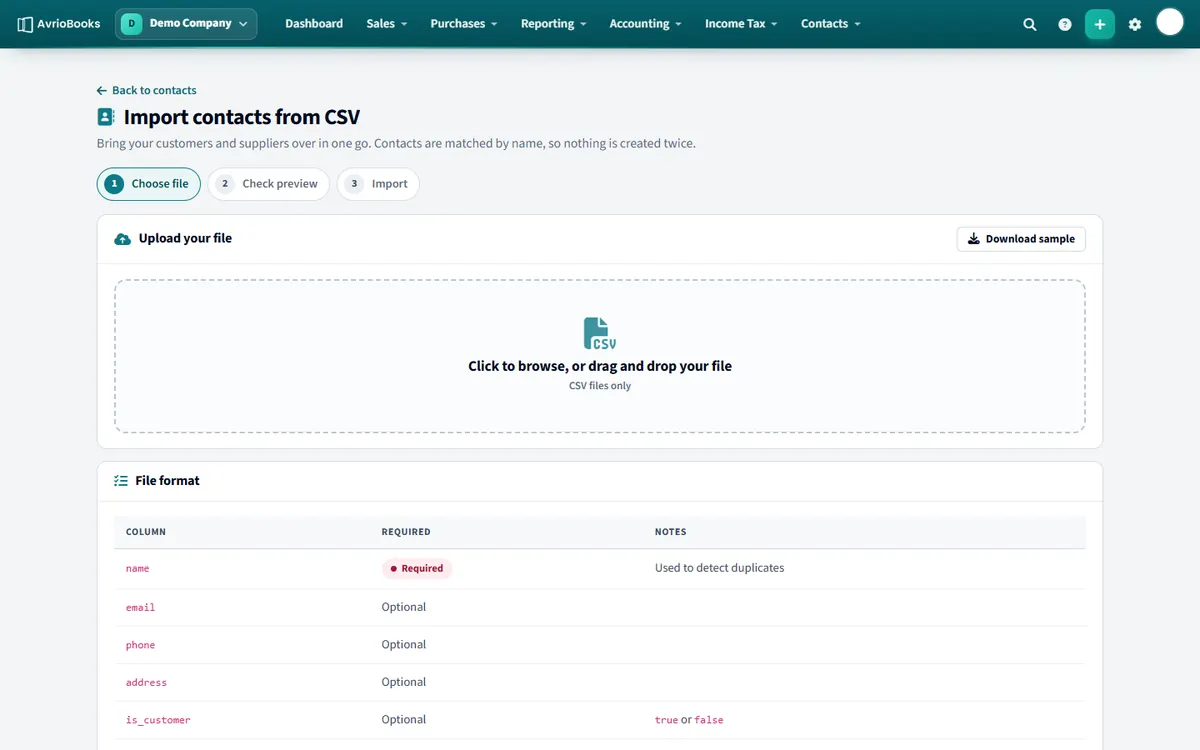1200x750 pixels.
Task: Click the REQUIRED table header
Action: [406, 532]
